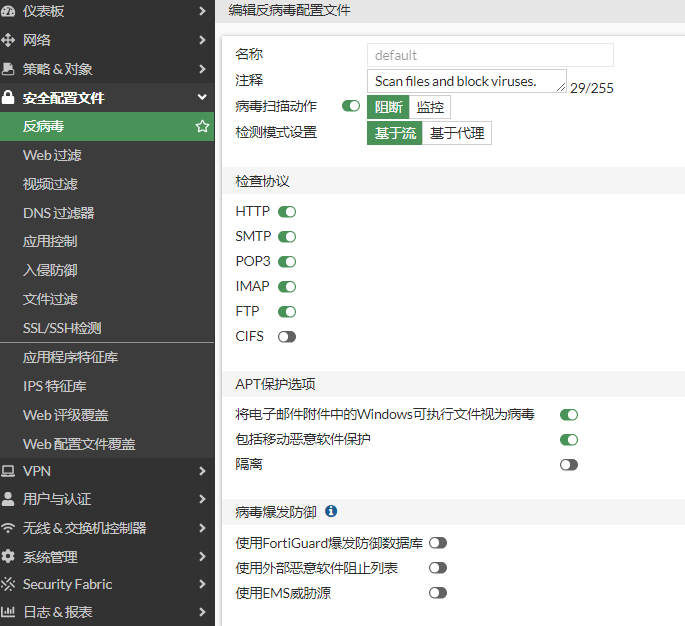The image size is (685, 626).
Task: Click the 系统管理 gear icon
Action: (9, 557)
